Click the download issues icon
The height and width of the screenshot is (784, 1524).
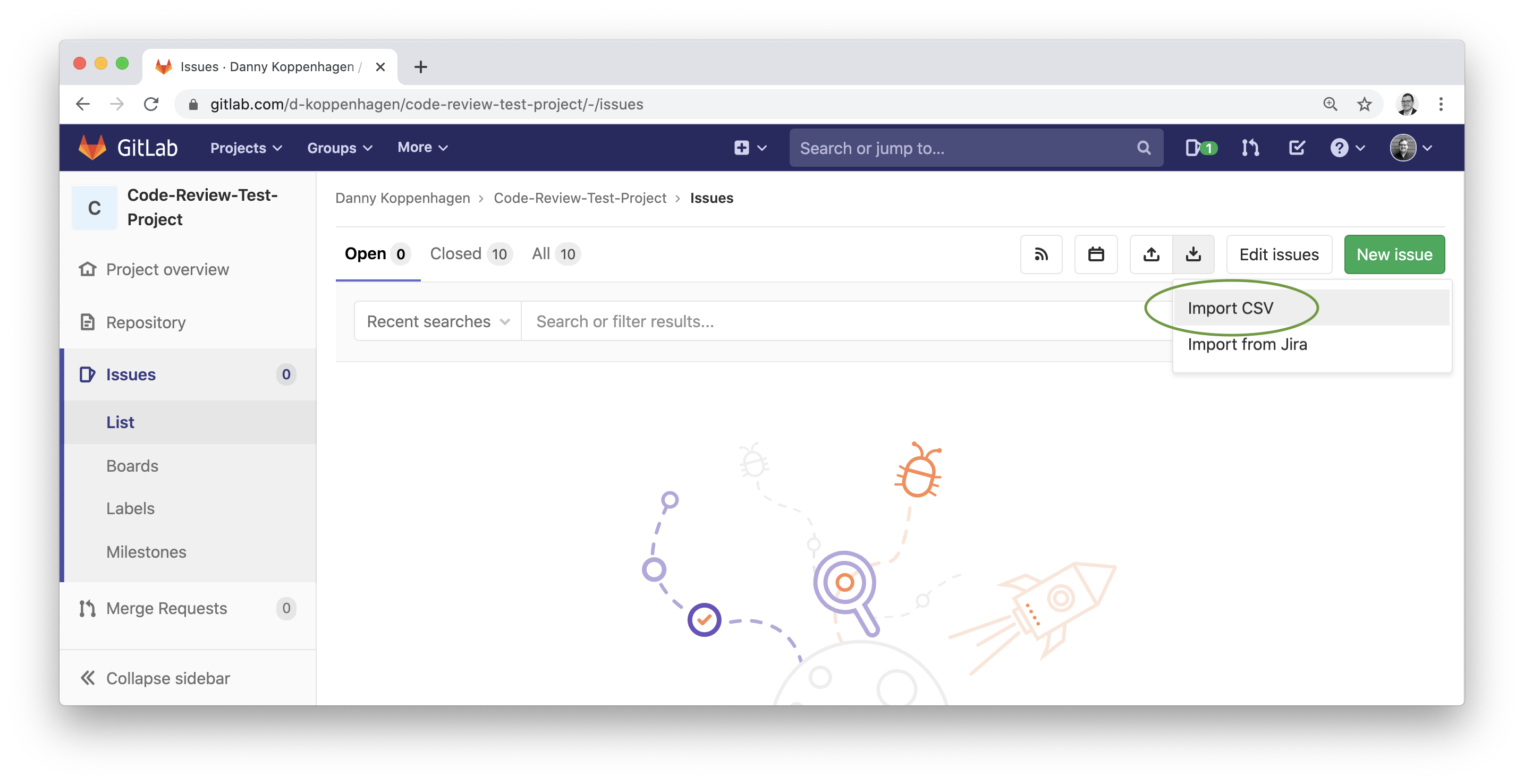[1193, 254]
